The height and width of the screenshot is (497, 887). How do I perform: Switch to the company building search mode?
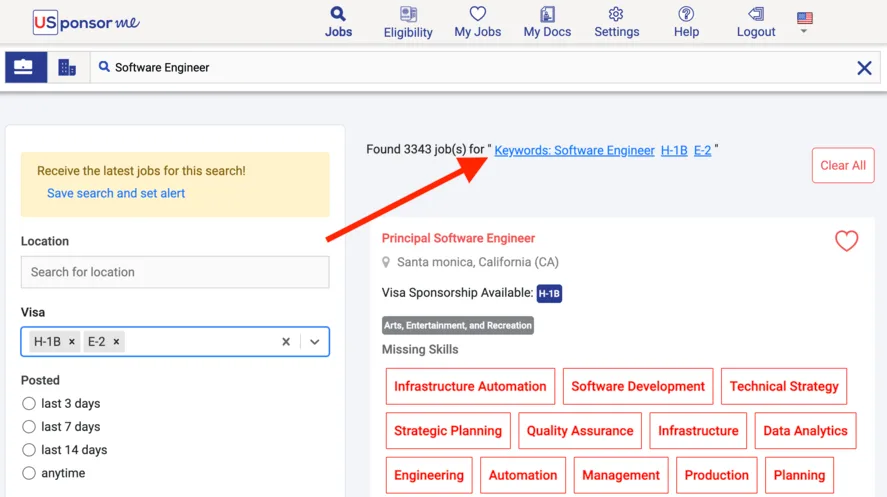click(67, 67)
